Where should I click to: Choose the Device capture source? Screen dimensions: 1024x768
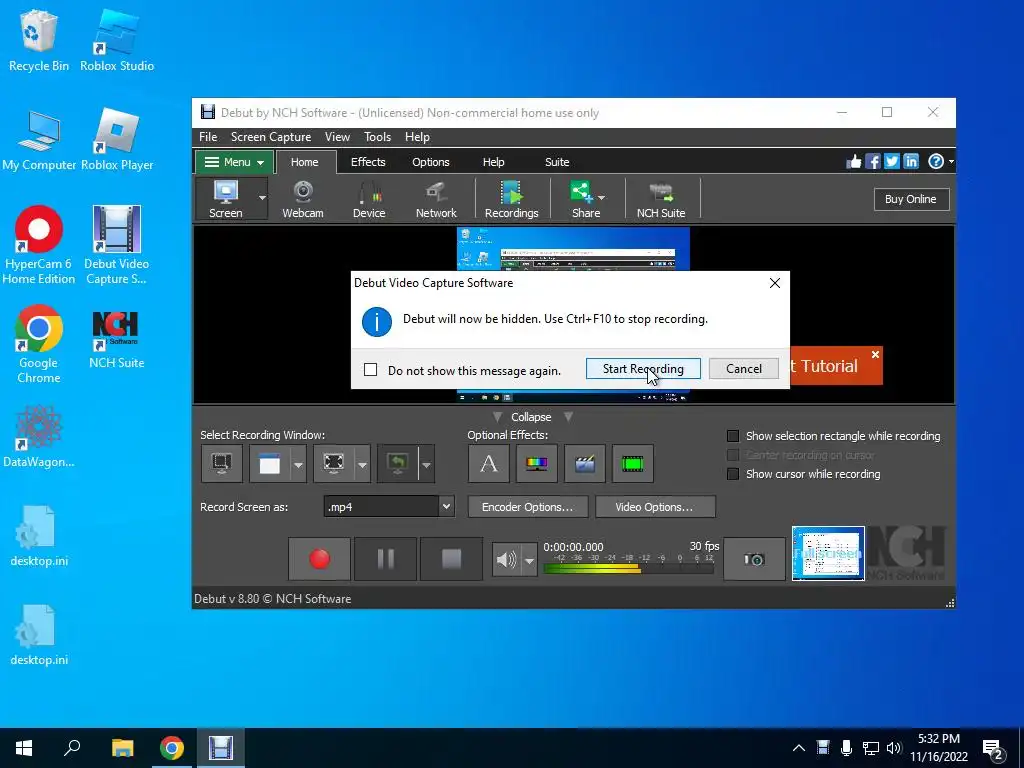(x=369, y=199)
